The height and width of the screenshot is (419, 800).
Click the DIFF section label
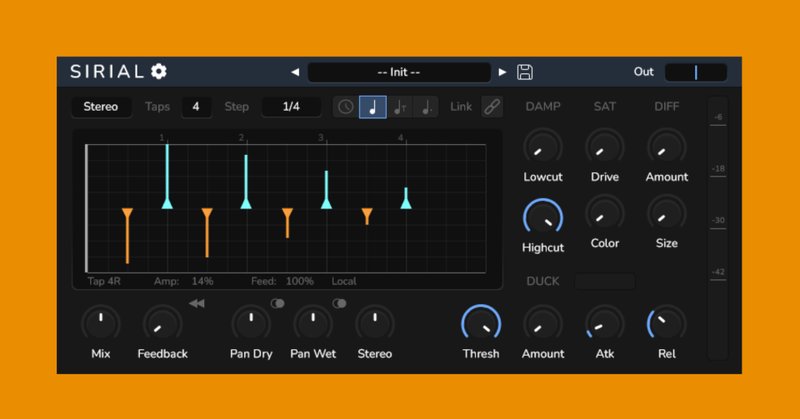coord(667,107)
